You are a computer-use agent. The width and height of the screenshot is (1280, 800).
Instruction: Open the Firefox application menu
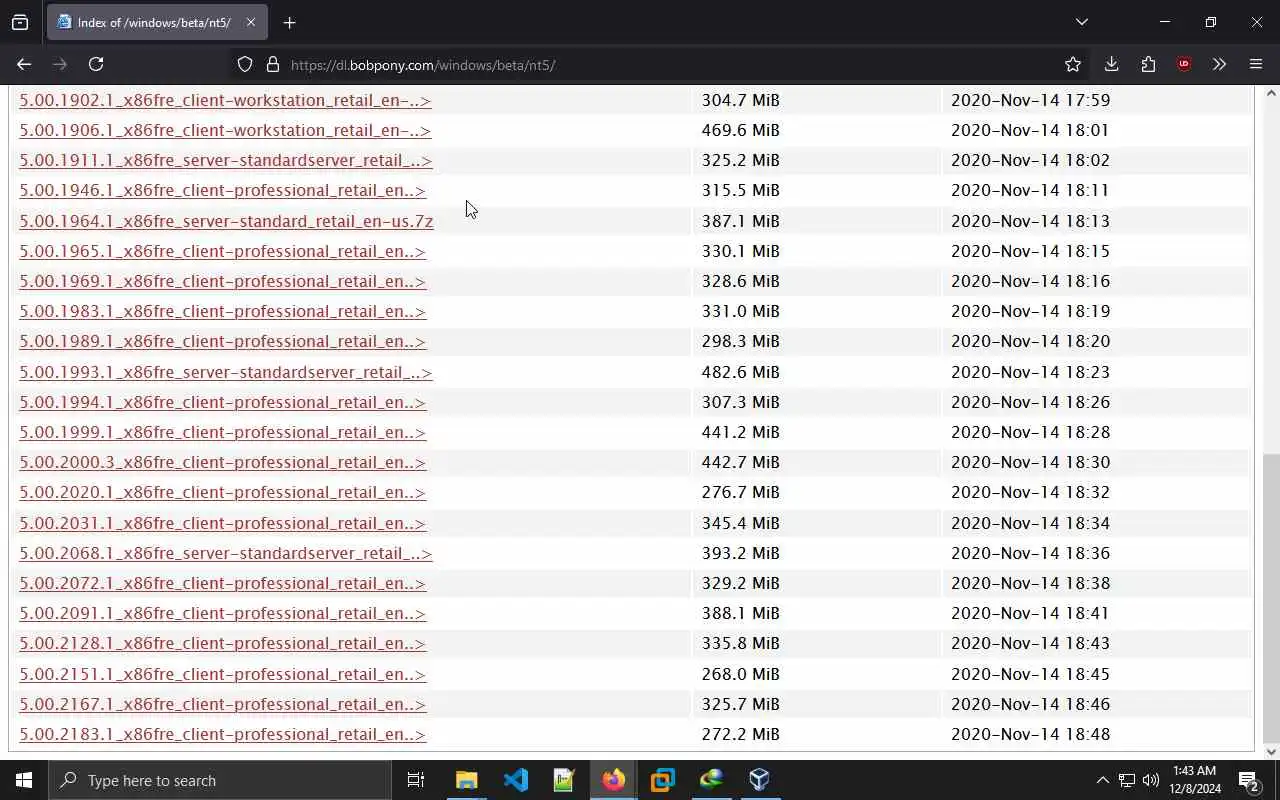tap(1256, 64)
